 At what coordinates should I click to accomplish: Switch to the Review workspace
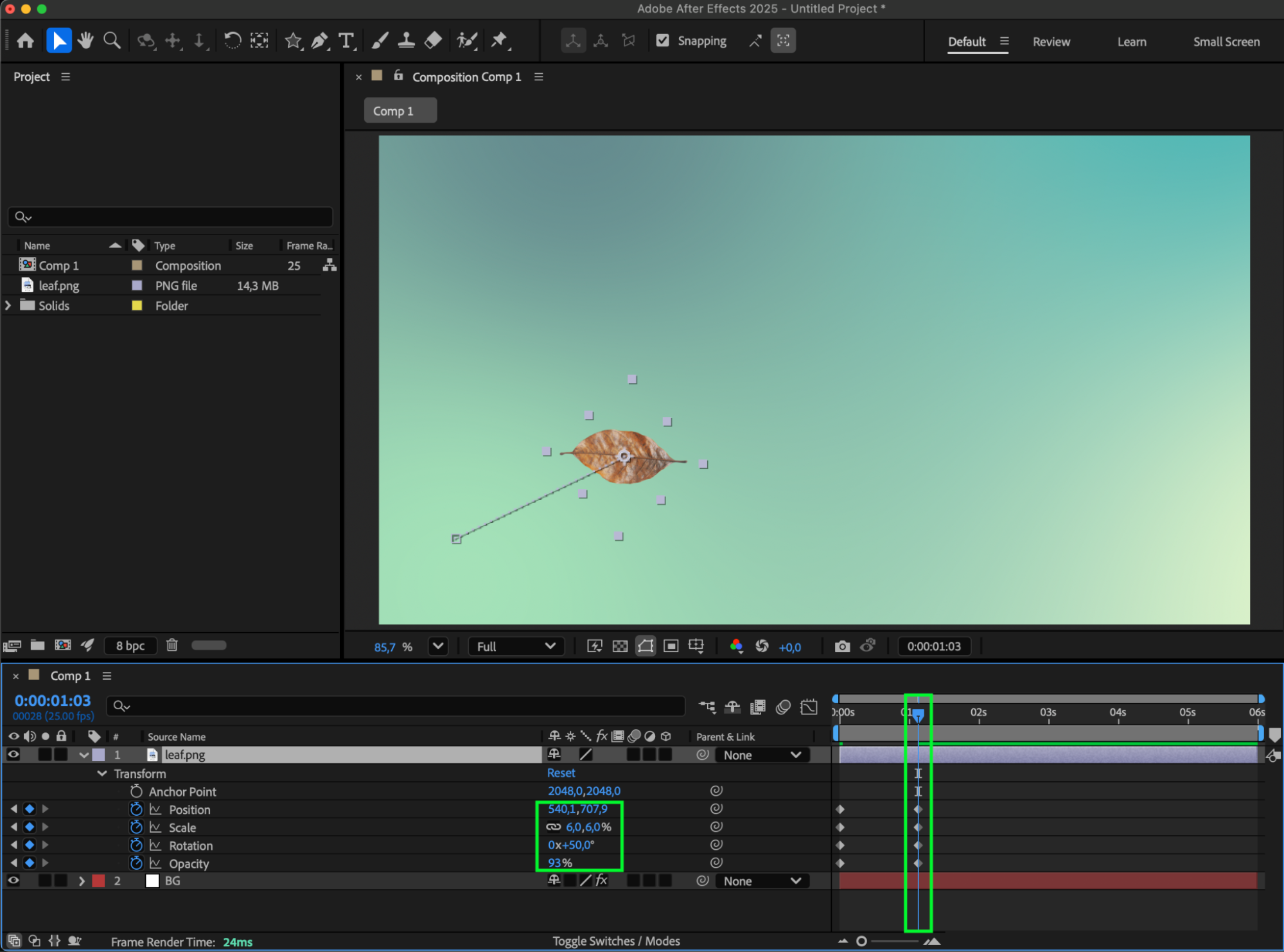pos(1051,42)
